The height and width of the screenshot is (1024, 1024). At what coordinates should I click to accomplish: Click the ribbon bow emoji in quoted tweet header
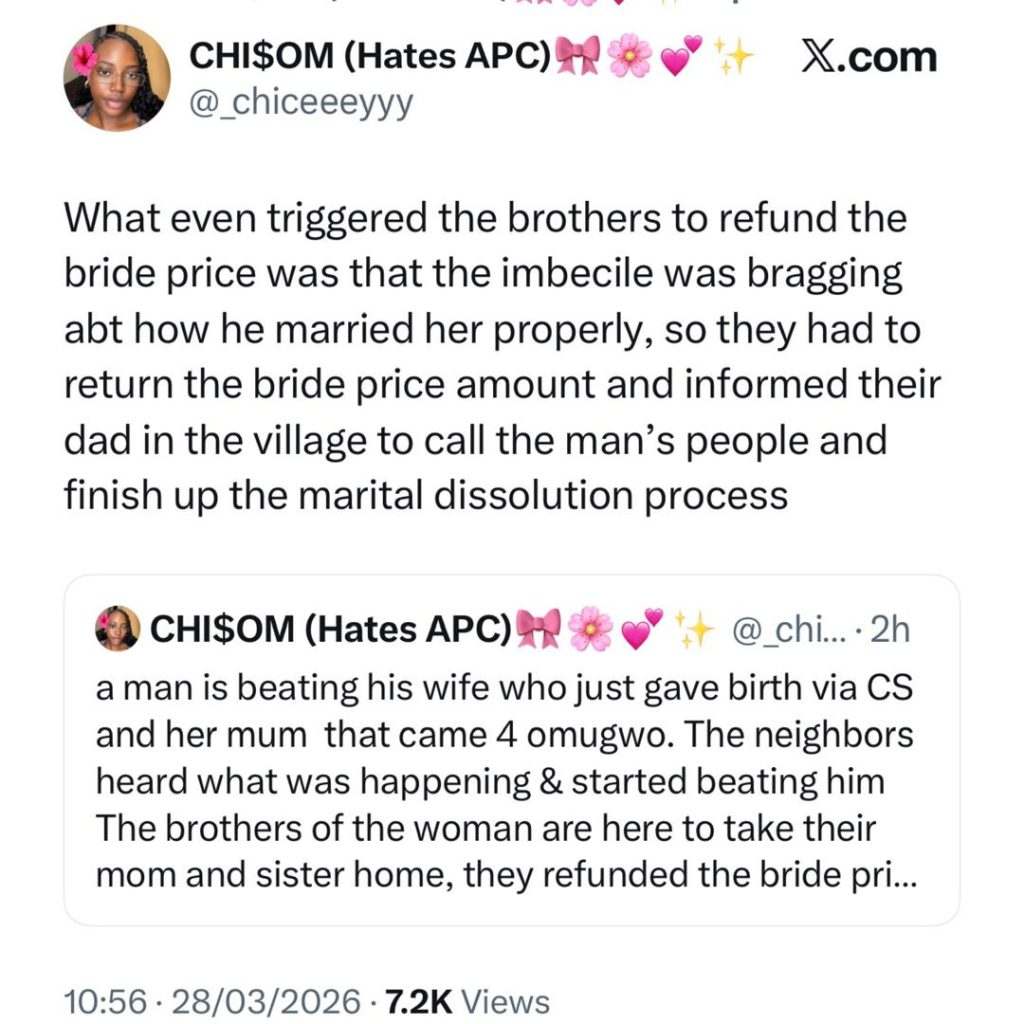[535, 629]
